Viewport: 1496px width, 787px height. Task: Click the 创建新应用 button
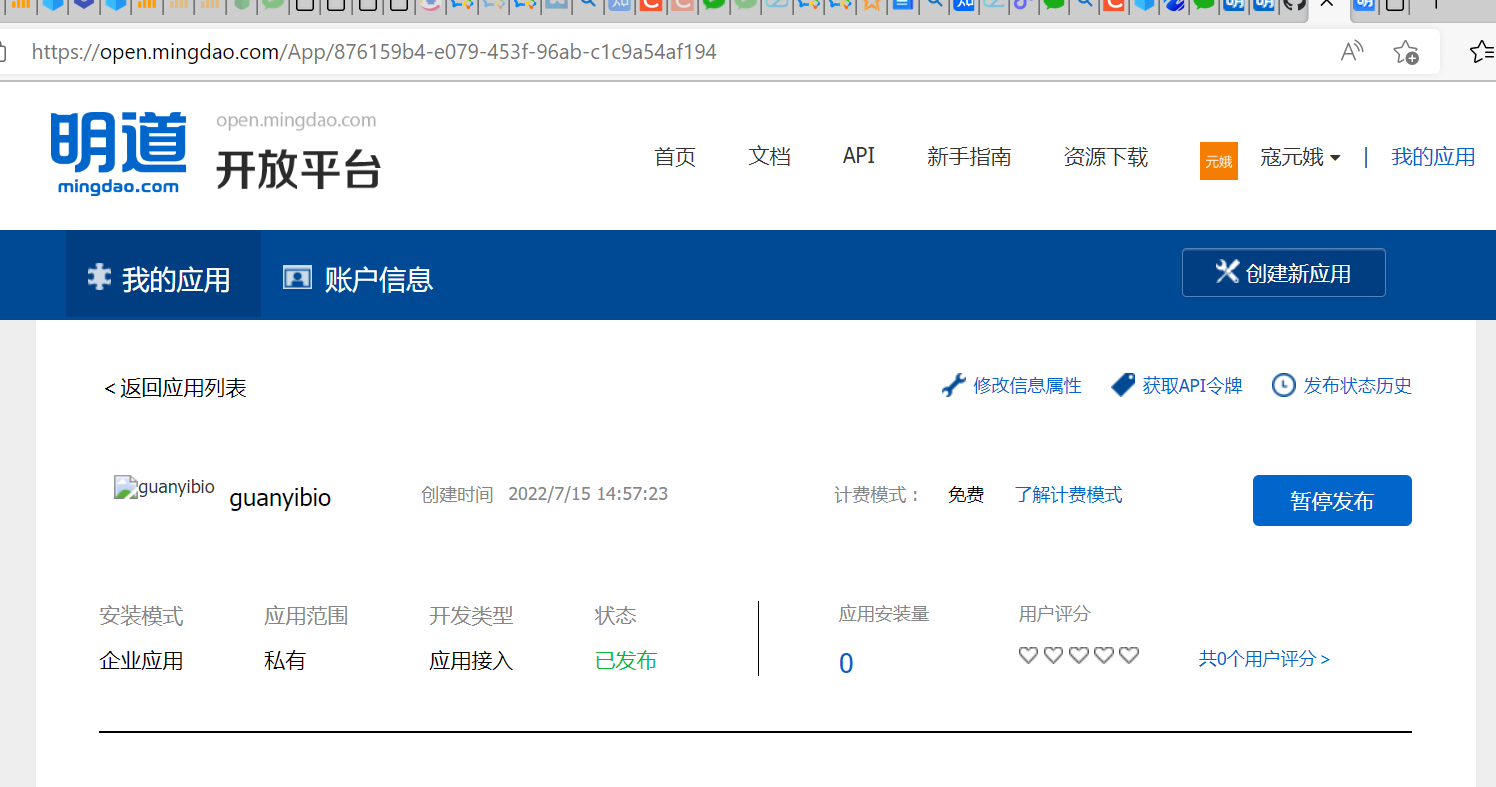tap(1283, 273)
